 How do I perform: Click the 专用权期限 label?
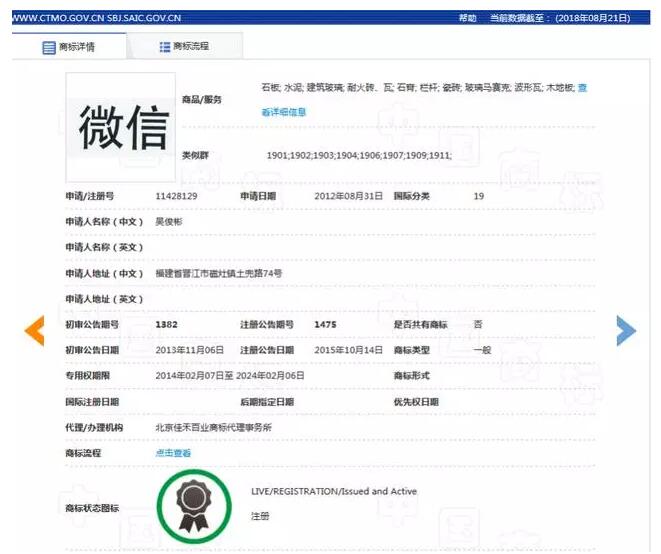coord(87,376)
